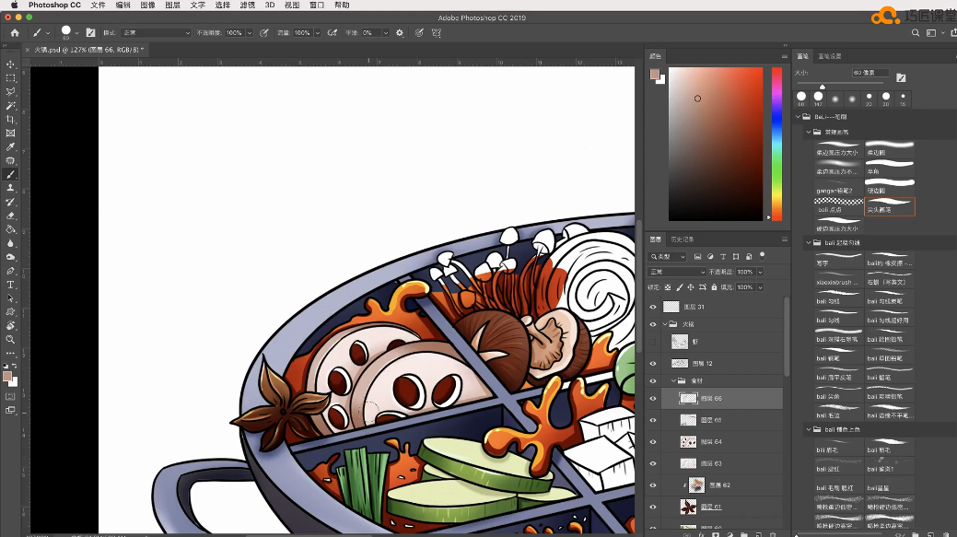Viewport: 957px width, 537px height.
Task: Toggle the layer filter on/off switch
Action: pyautogui.click(x=762, y=256)
